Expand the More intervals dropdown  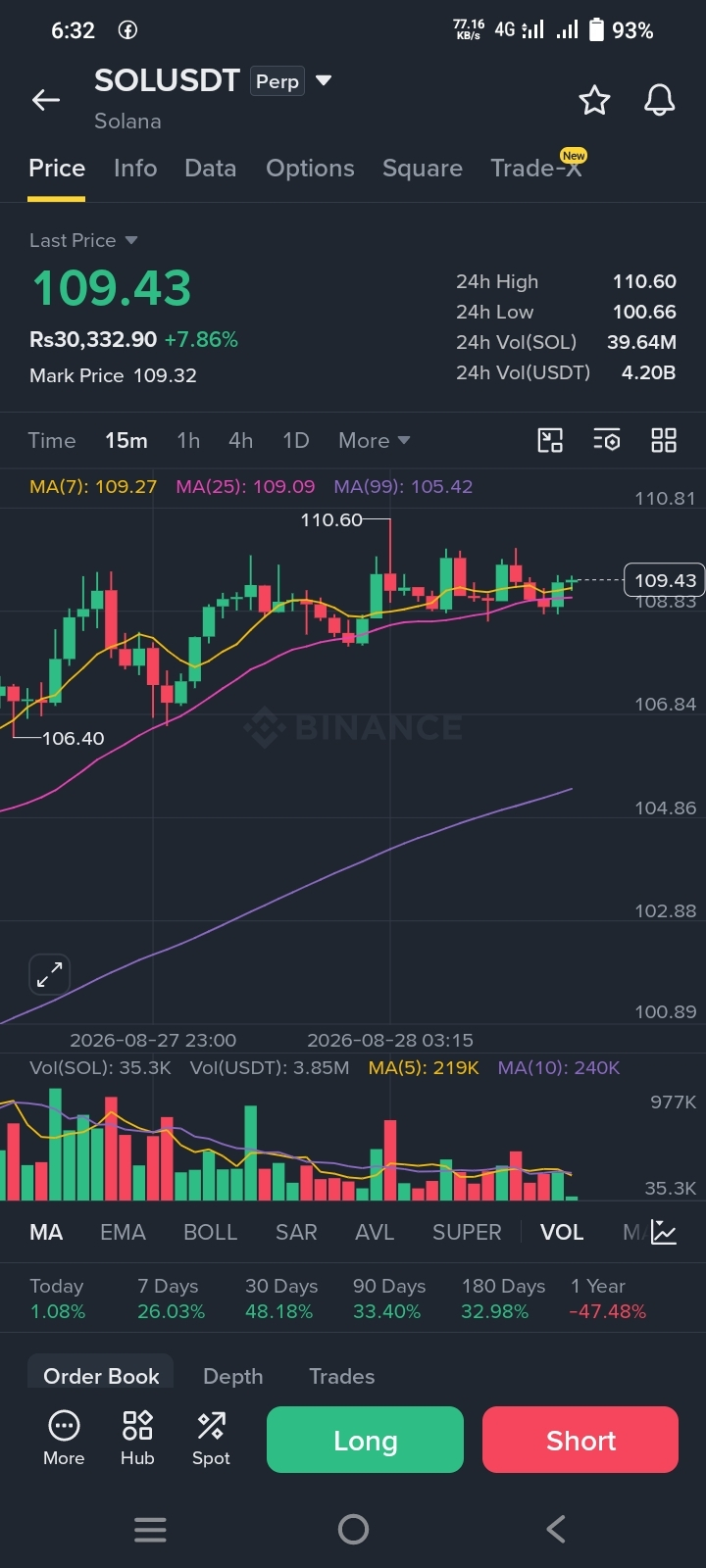pos(374,441)
